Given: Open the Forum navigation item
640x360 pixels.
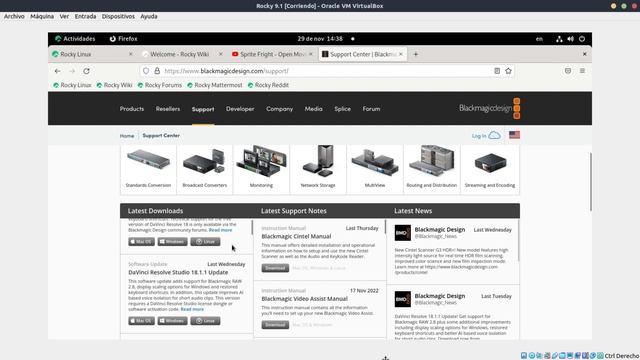Looking at the screenshot, I should click(371, 109).
